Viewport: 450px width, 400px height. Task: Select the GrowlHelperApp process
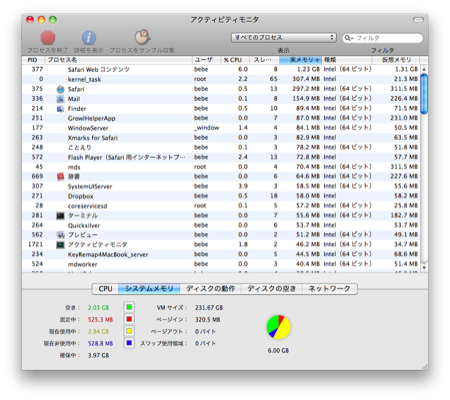pyautogui.click(x=221, y=118)
